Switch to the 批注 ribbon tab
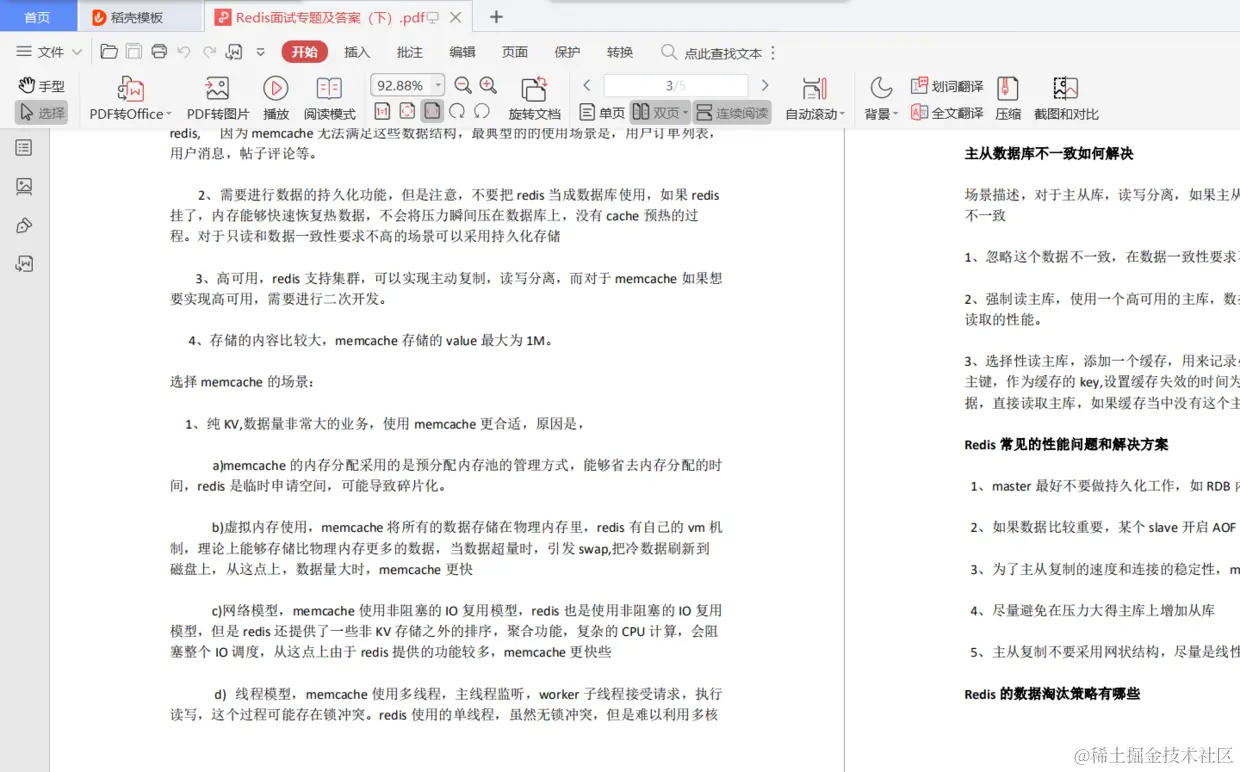This screenshot has height=772, width=1240. tap(410, 52)
